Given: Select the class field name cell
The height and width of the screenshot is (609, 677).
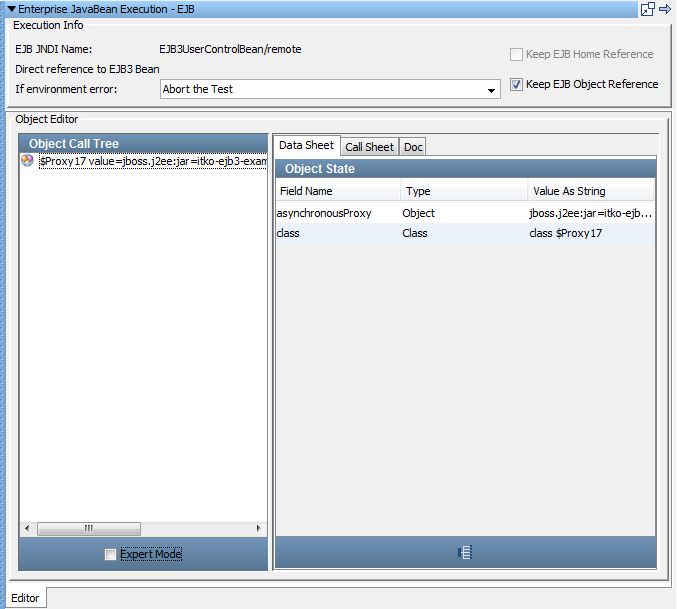Looking at the screenshot, I should point(338,233).
